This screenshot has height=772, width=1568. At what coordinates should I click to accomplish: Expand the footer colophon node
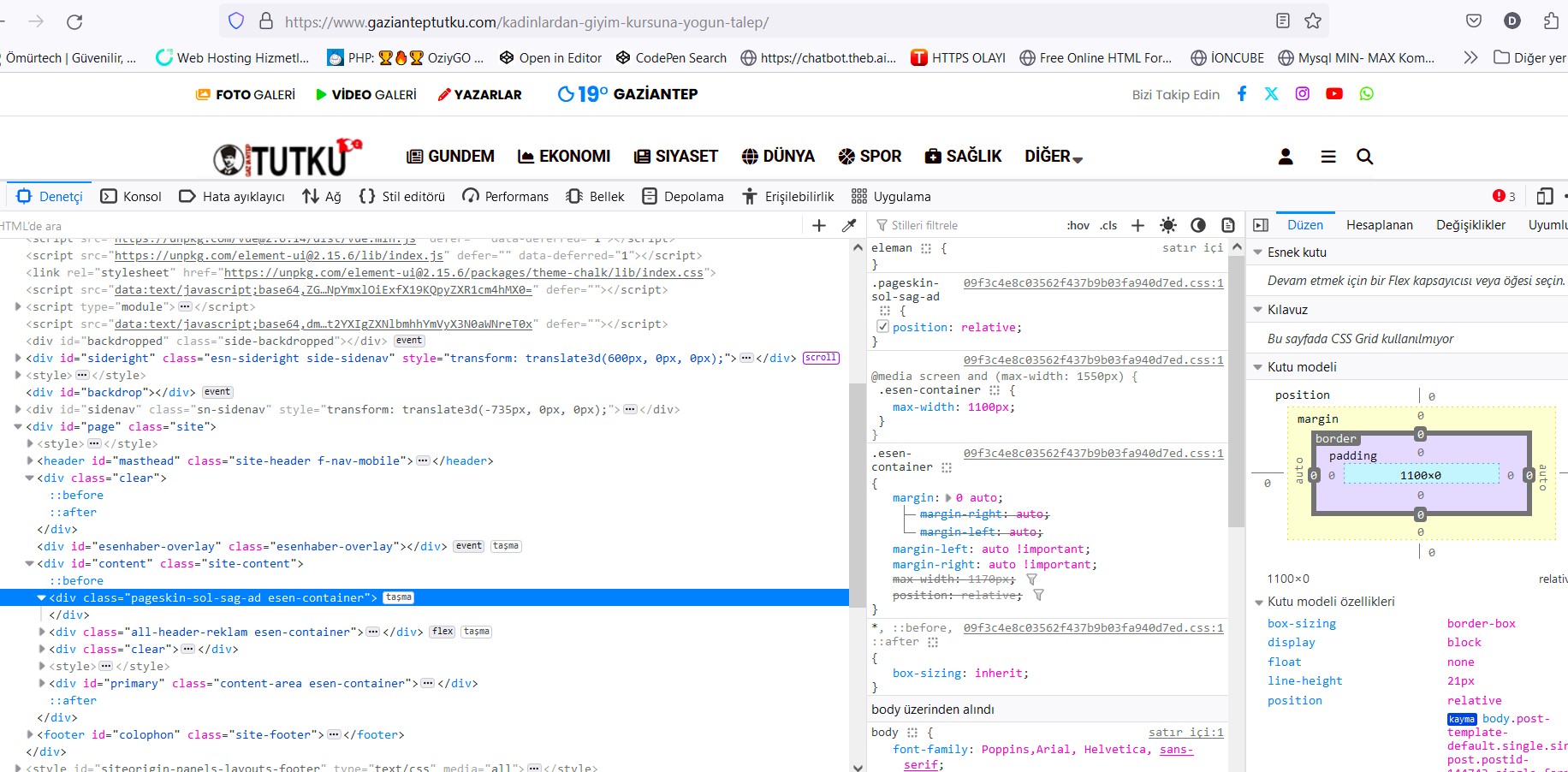click(30, 734)
